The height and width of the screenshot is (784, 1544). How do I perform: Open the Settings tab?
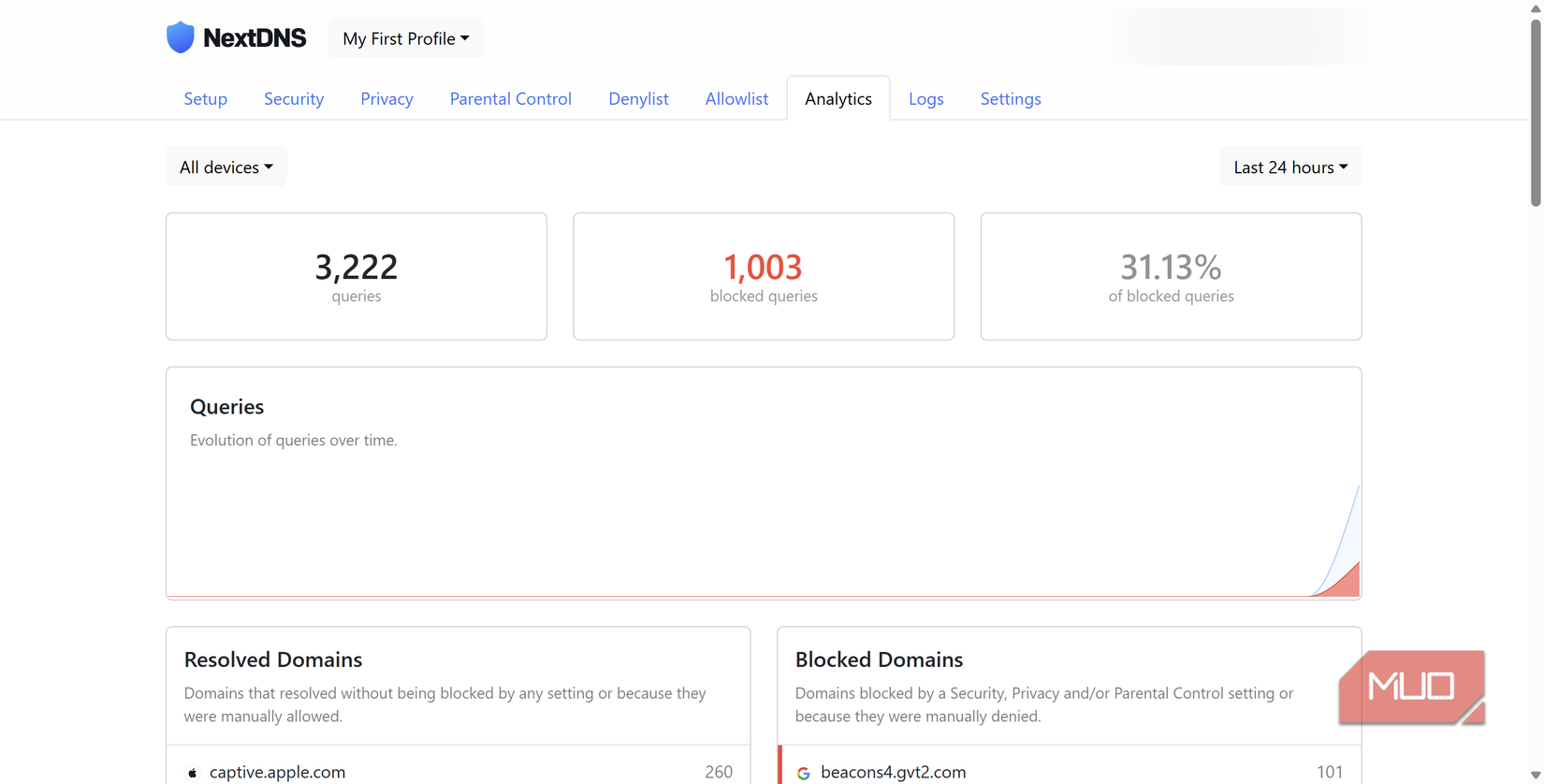[x=1011, y=98]
